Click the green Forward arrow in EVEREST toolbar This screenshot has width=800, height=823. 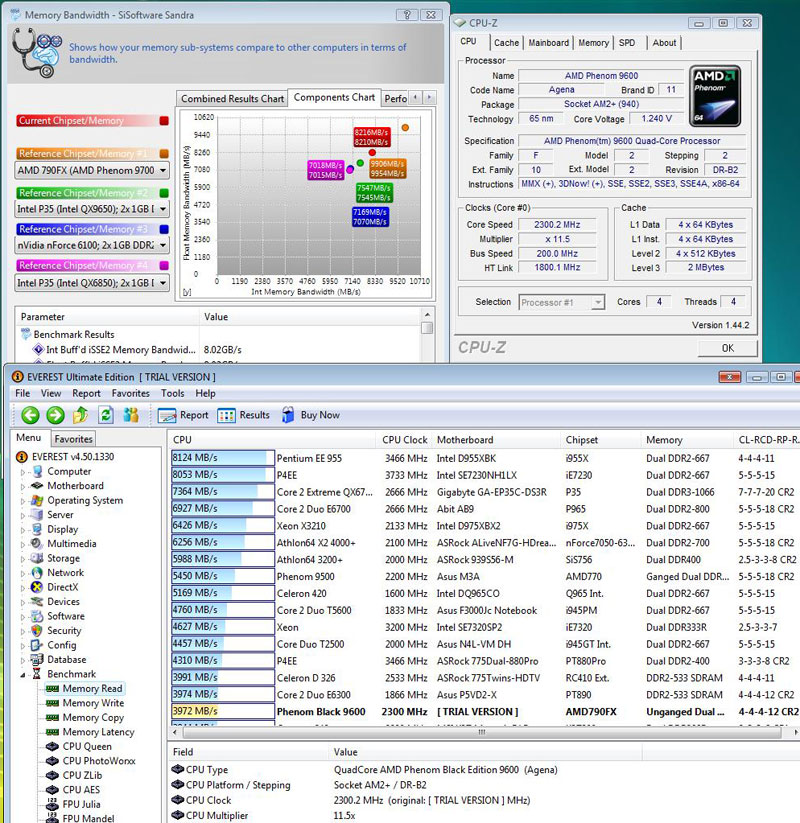55,415
